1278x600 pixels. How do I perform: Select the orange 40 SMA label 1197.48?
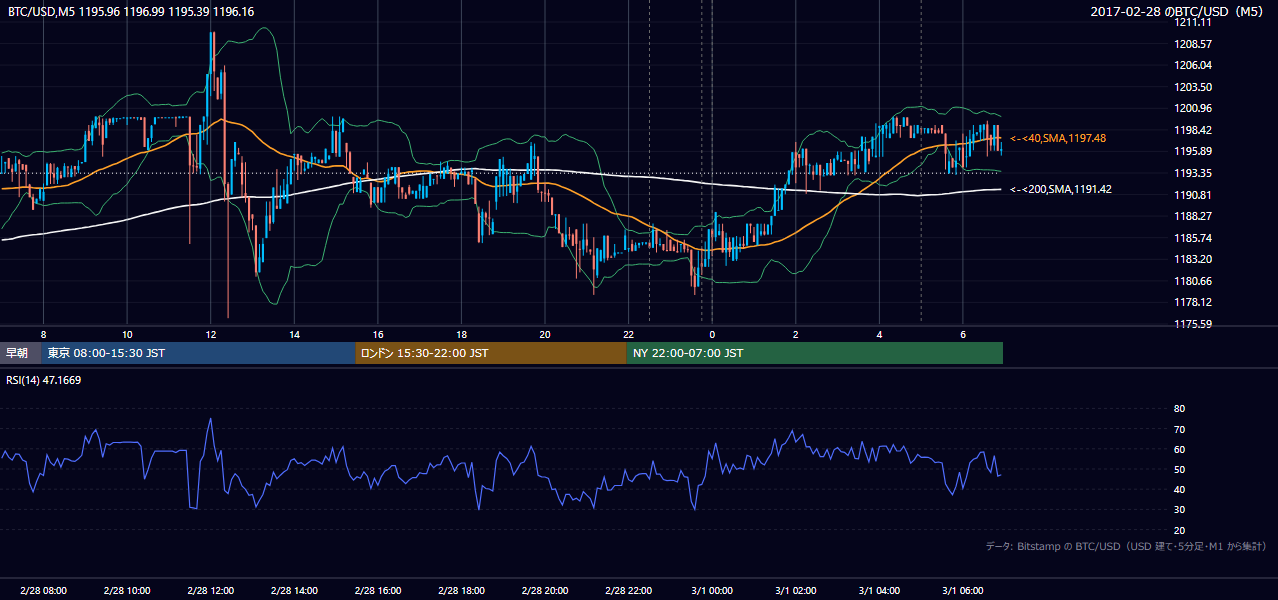[x=1059, y=138]
